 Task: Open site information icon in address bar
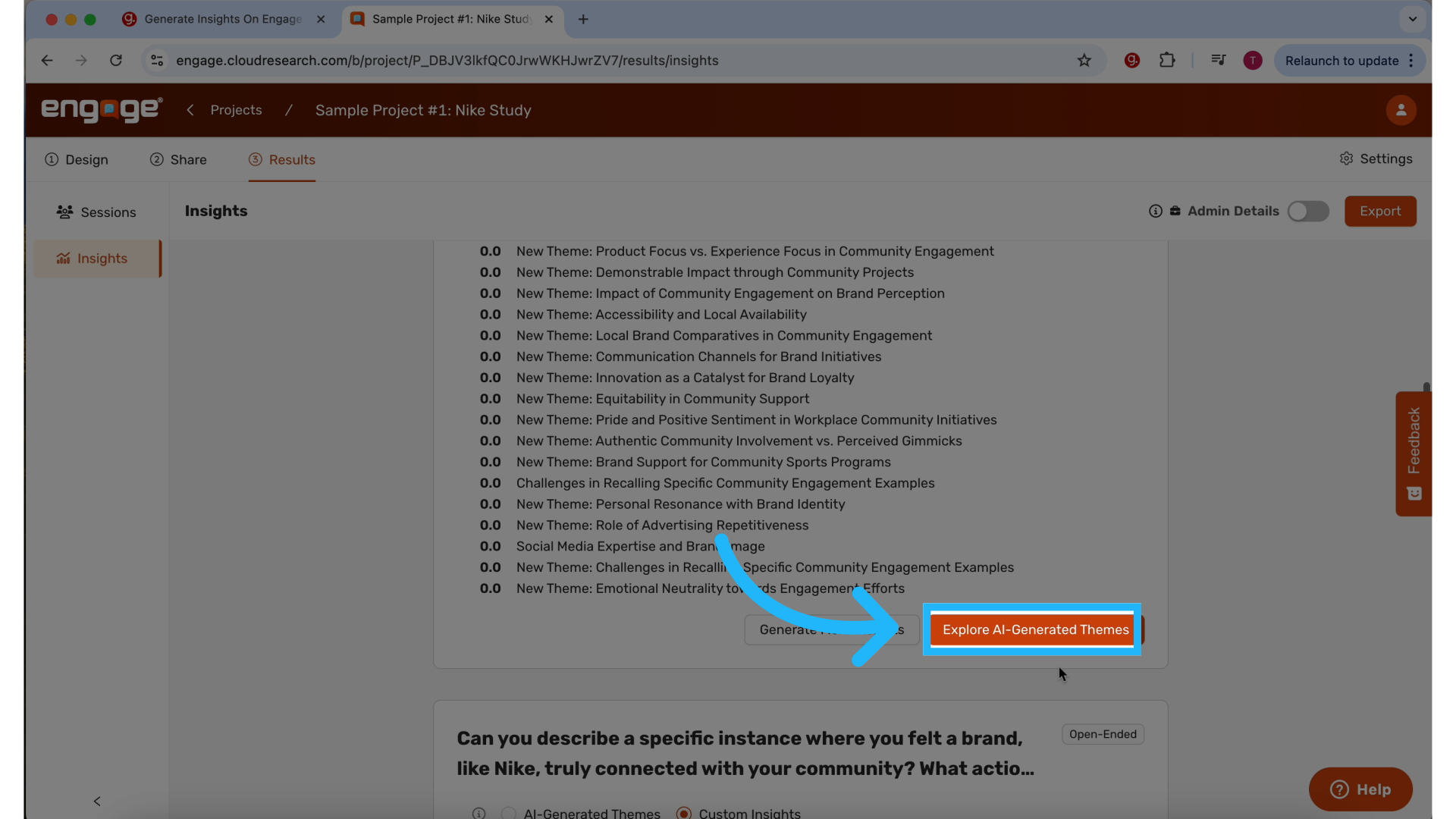point(157,61)
